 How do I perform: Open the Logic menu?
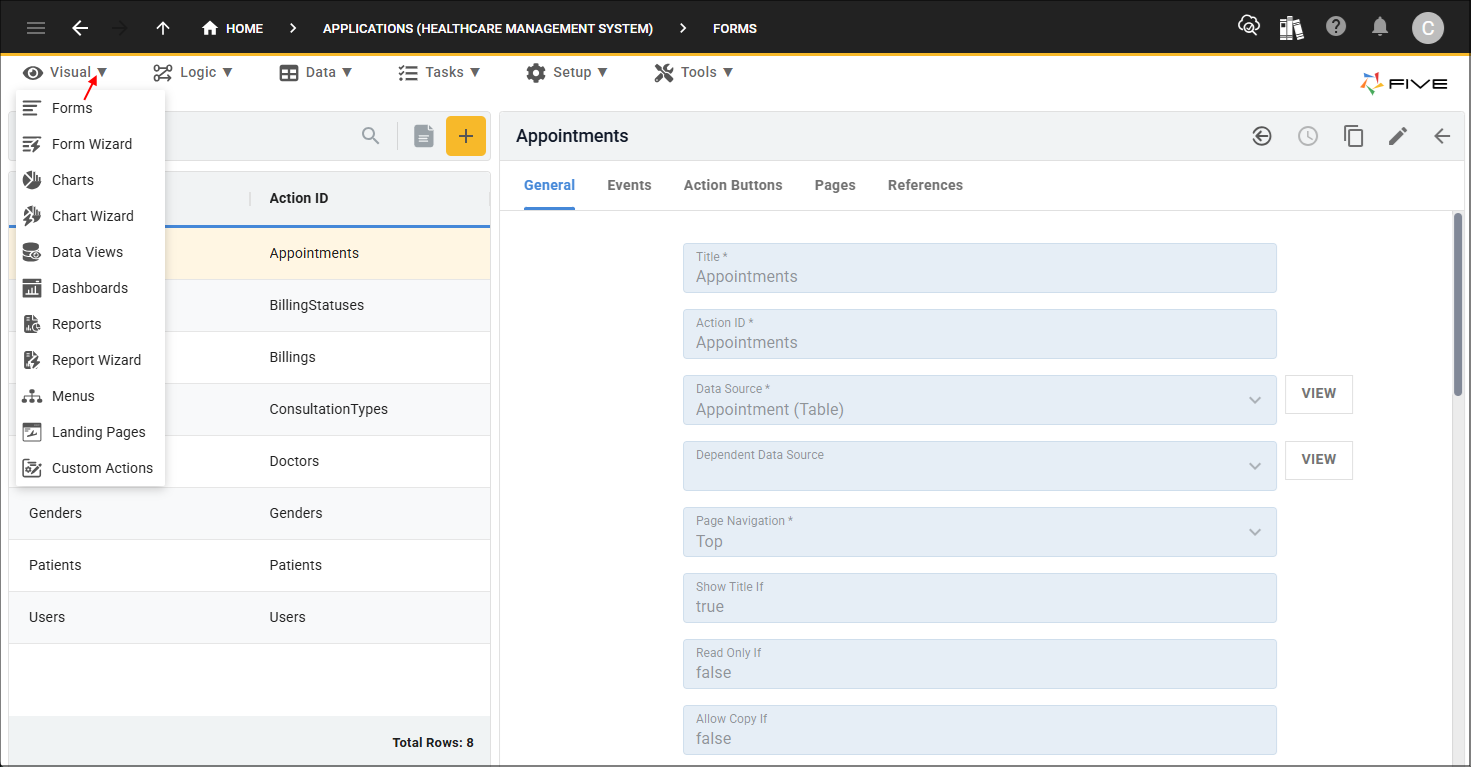tap(193, 72)
